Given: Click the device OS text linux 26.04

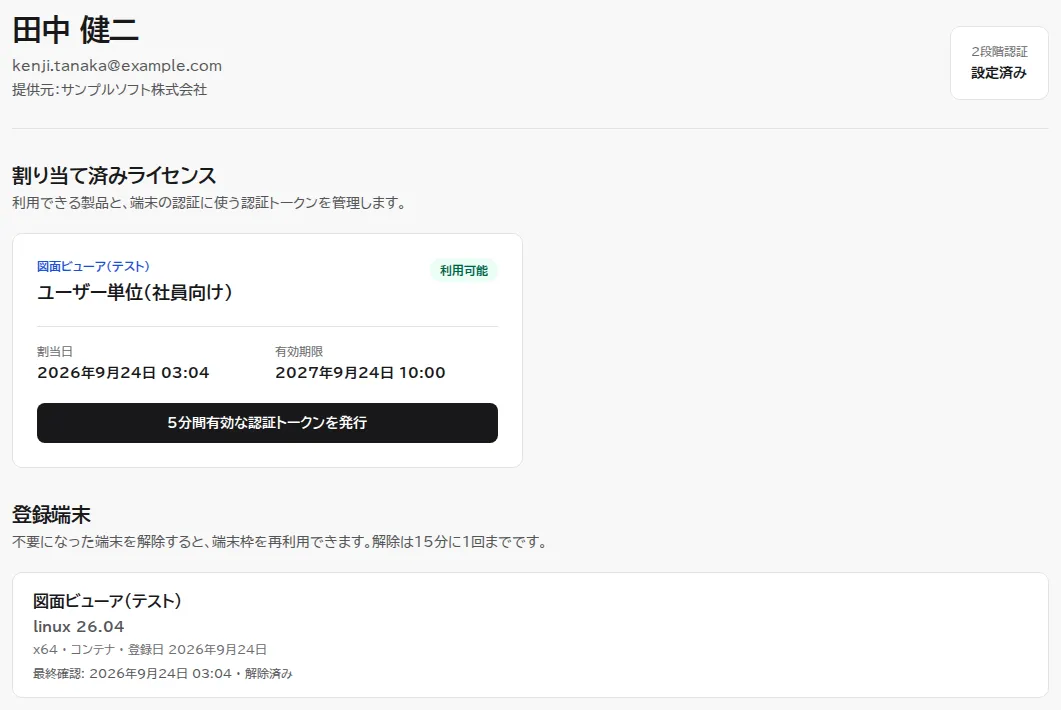Looking at the screenshot, I should 78,627.
